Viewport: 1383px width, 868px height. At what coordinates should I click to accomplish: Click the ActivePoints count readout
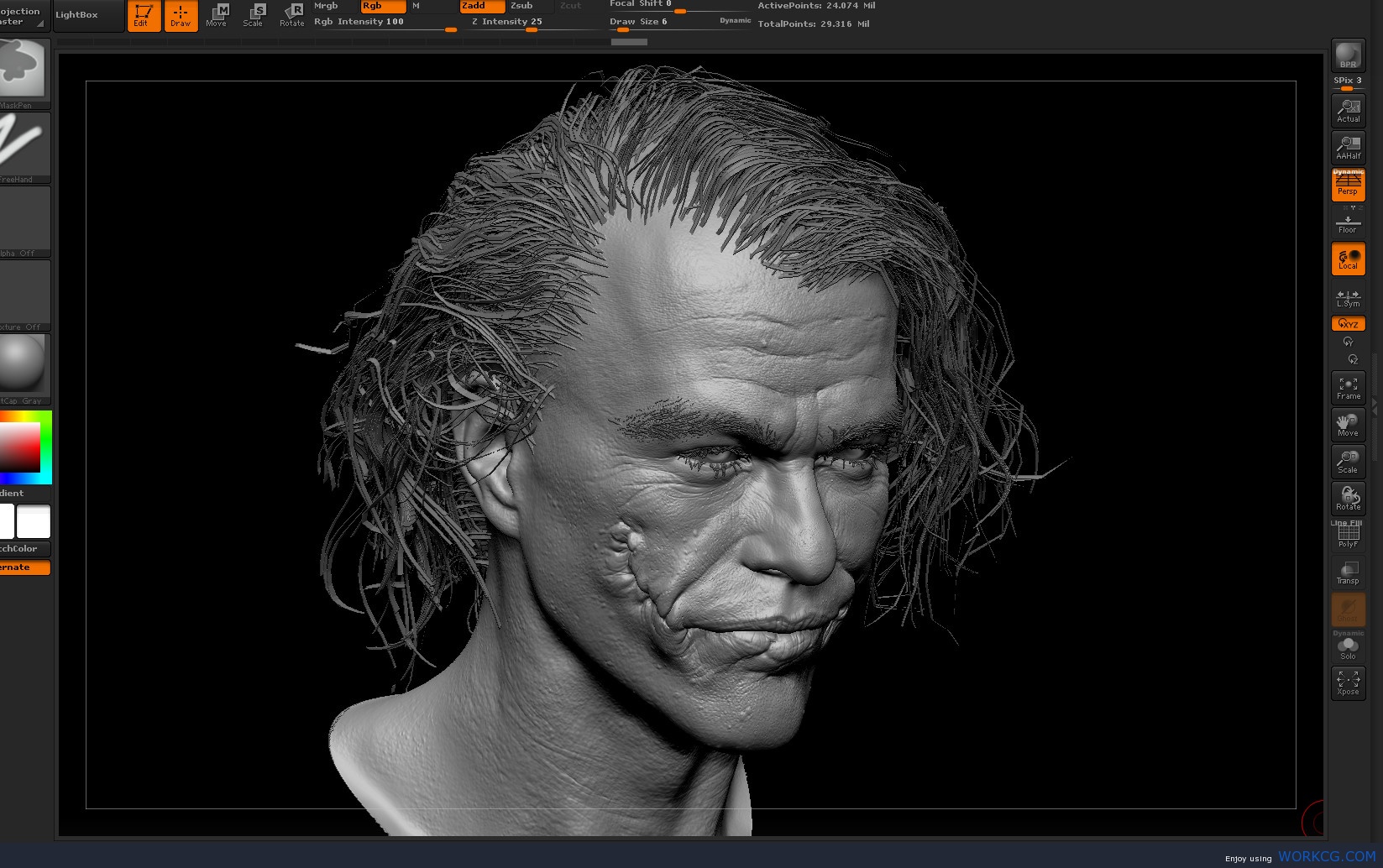pyautogui.click(x=816, y=6)
